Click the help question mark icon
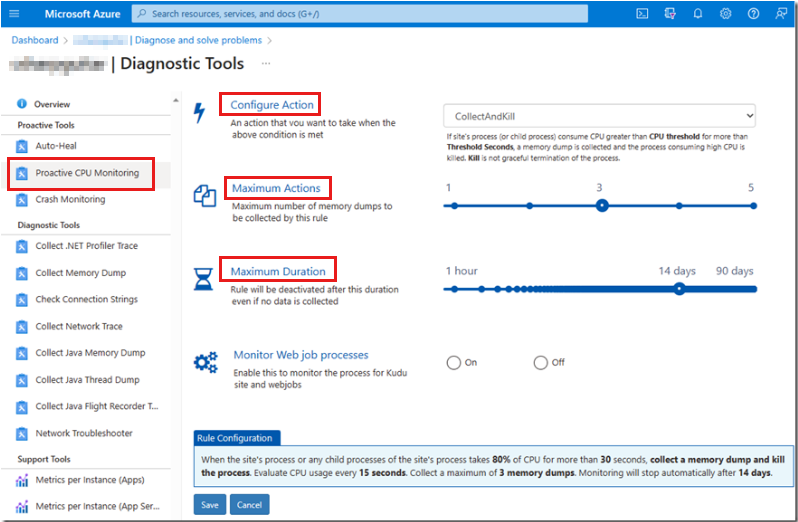The width and height of the screenshot is (798, 522). 753,14
